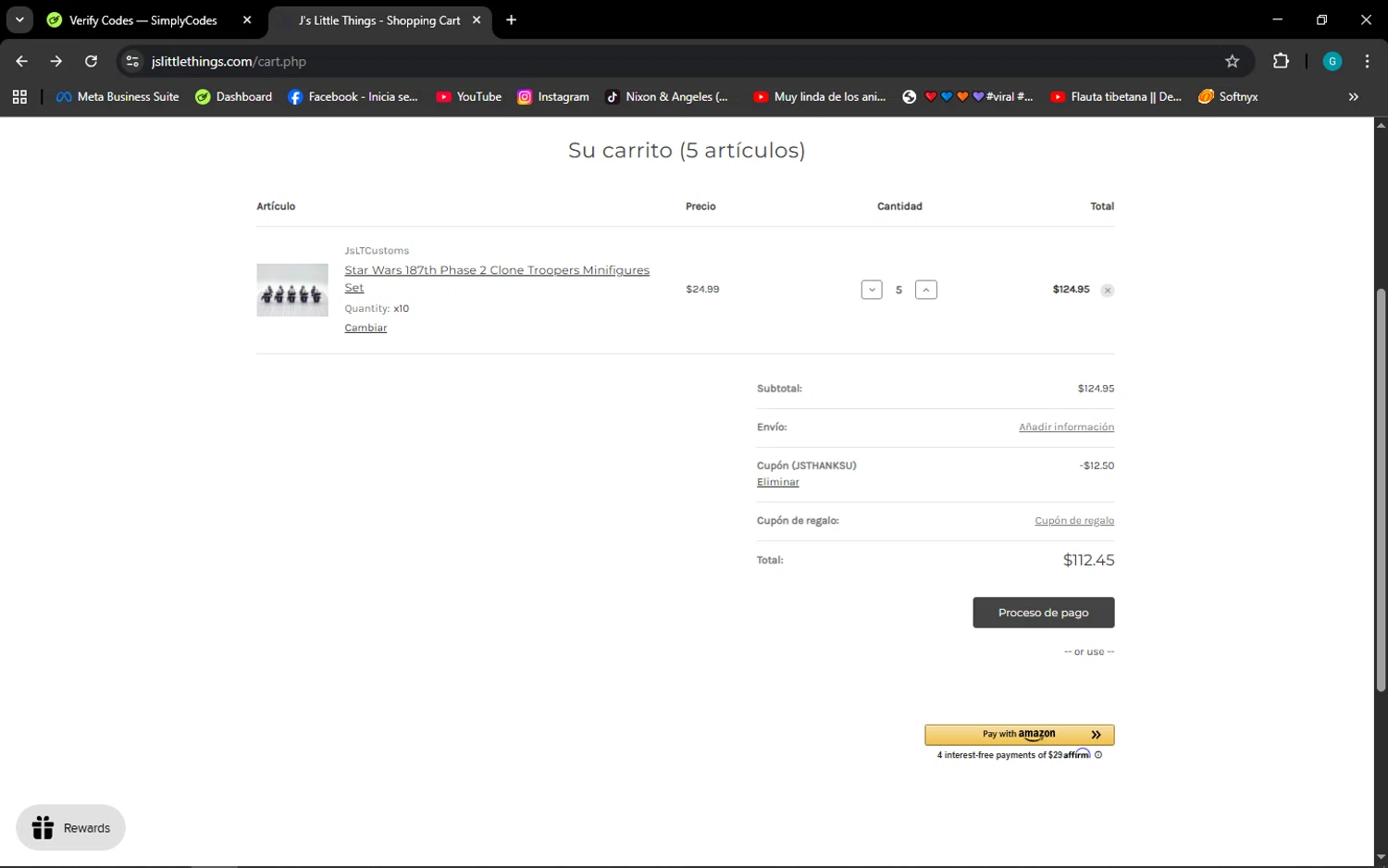Viewport: 1388px width, 868px height.
Task: Open a new browser tab
Action: [x=511, y=19]
